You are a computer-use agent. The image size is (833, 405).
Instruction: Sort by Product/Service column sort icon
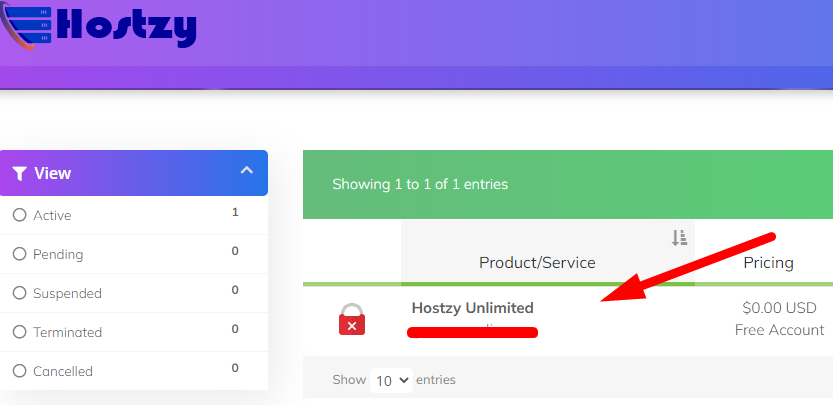pyautogui.click(x=679, y=238)
